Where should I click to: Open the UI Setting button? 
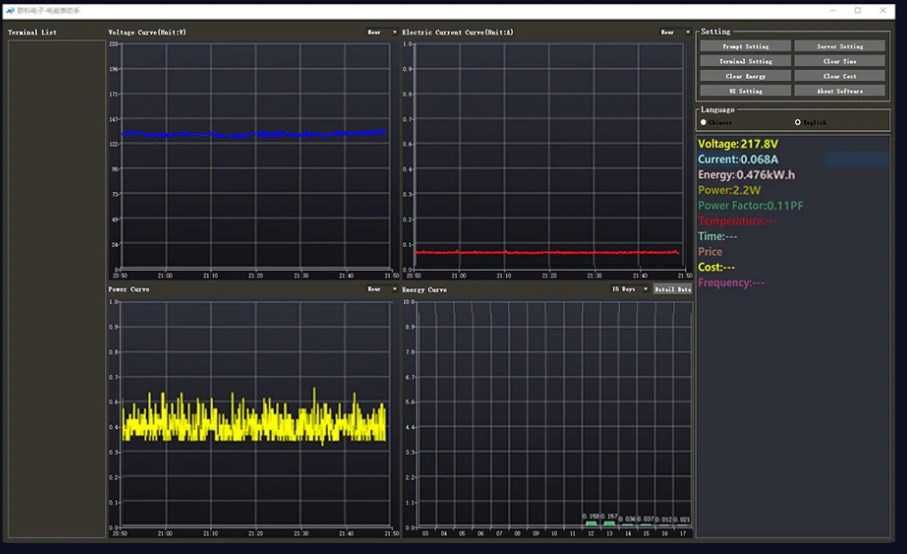(745, 91)
